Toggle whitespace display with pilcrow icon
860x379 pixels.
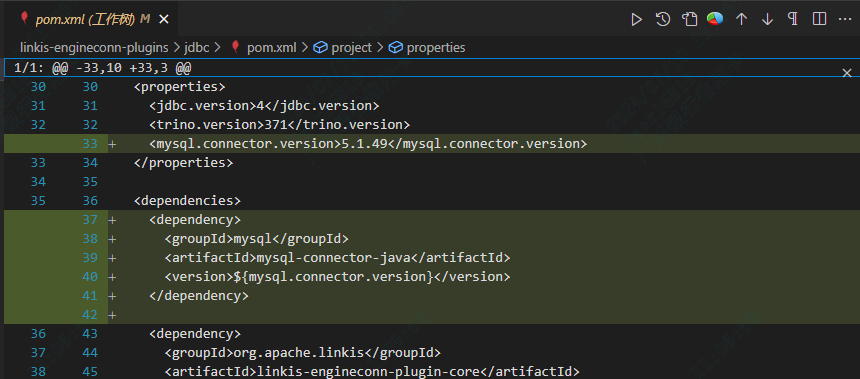(x=793, y=19)
